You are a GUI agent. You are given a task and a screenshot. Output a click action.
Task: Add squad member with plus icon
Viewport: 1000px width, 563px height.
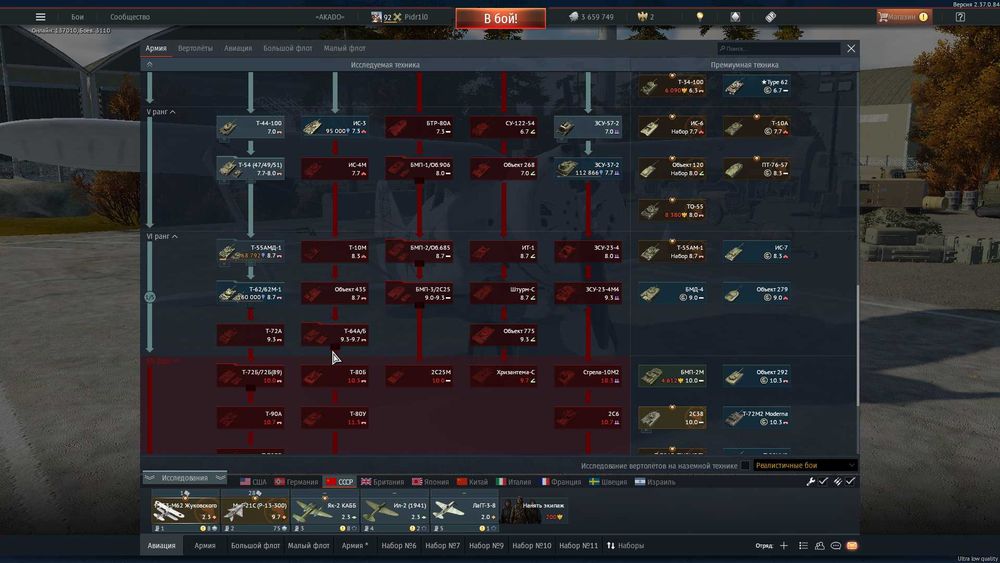[784, 546]
